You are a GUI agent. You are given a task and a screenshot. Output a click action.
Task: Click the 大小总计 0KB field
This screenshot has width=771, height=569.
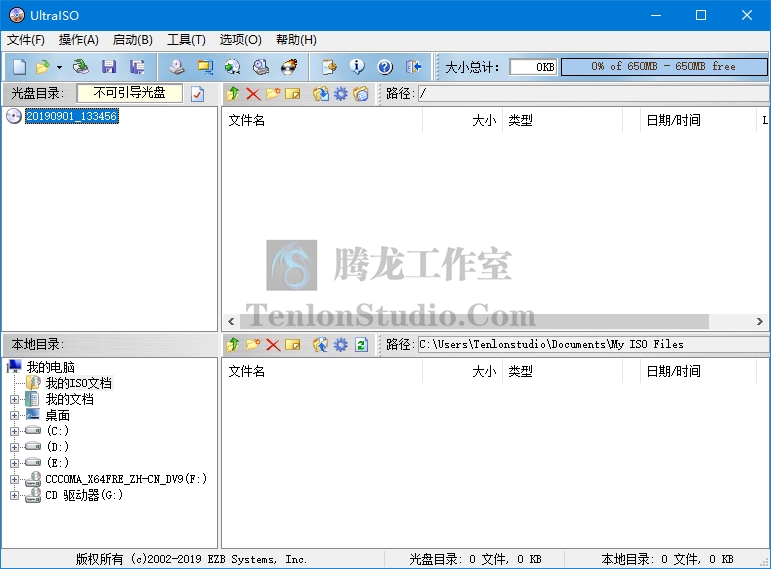pos(534,67)
